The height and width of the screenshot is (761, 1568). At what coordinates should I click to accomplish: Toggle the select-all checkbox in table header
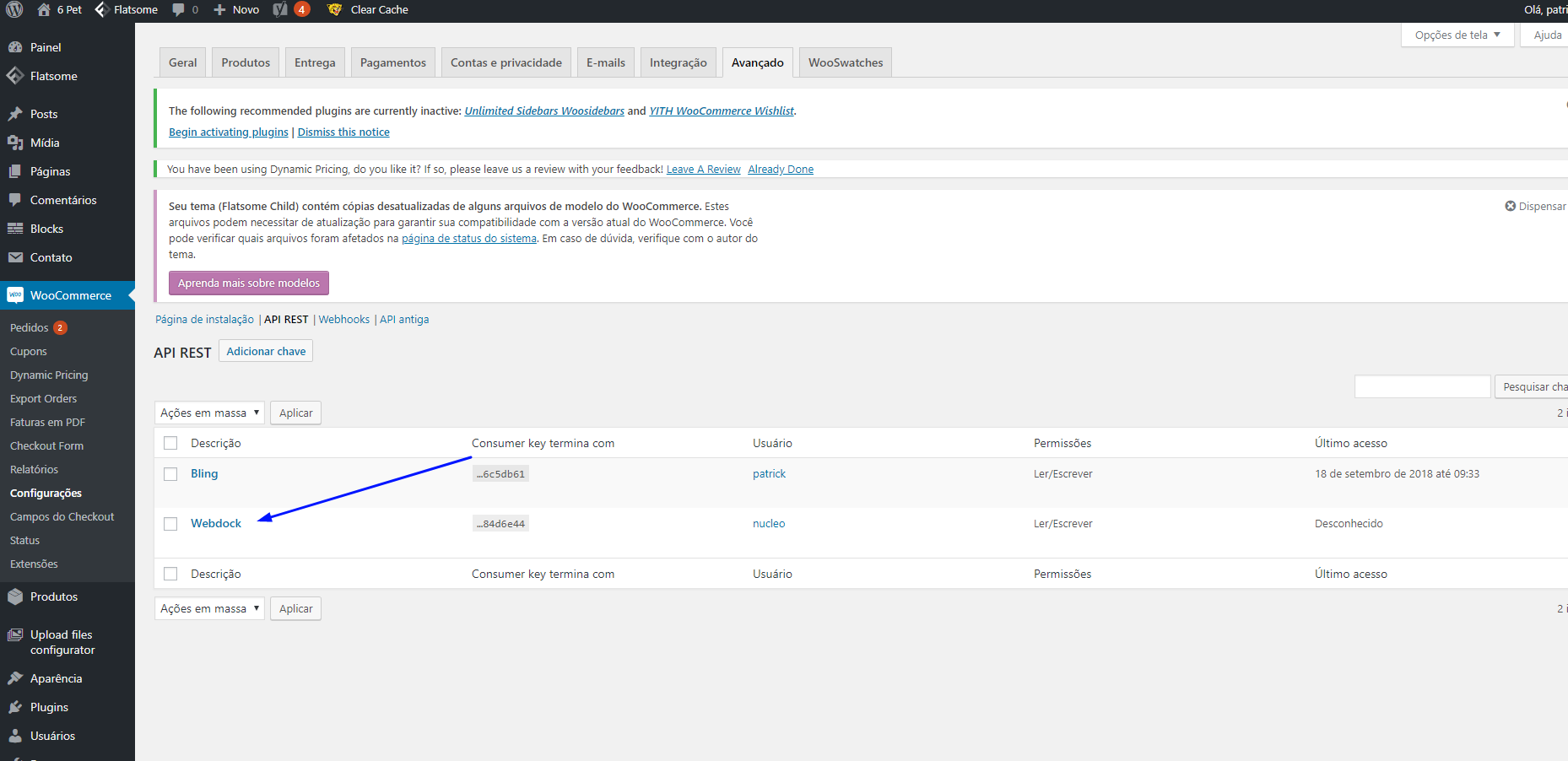pos(170,443)
